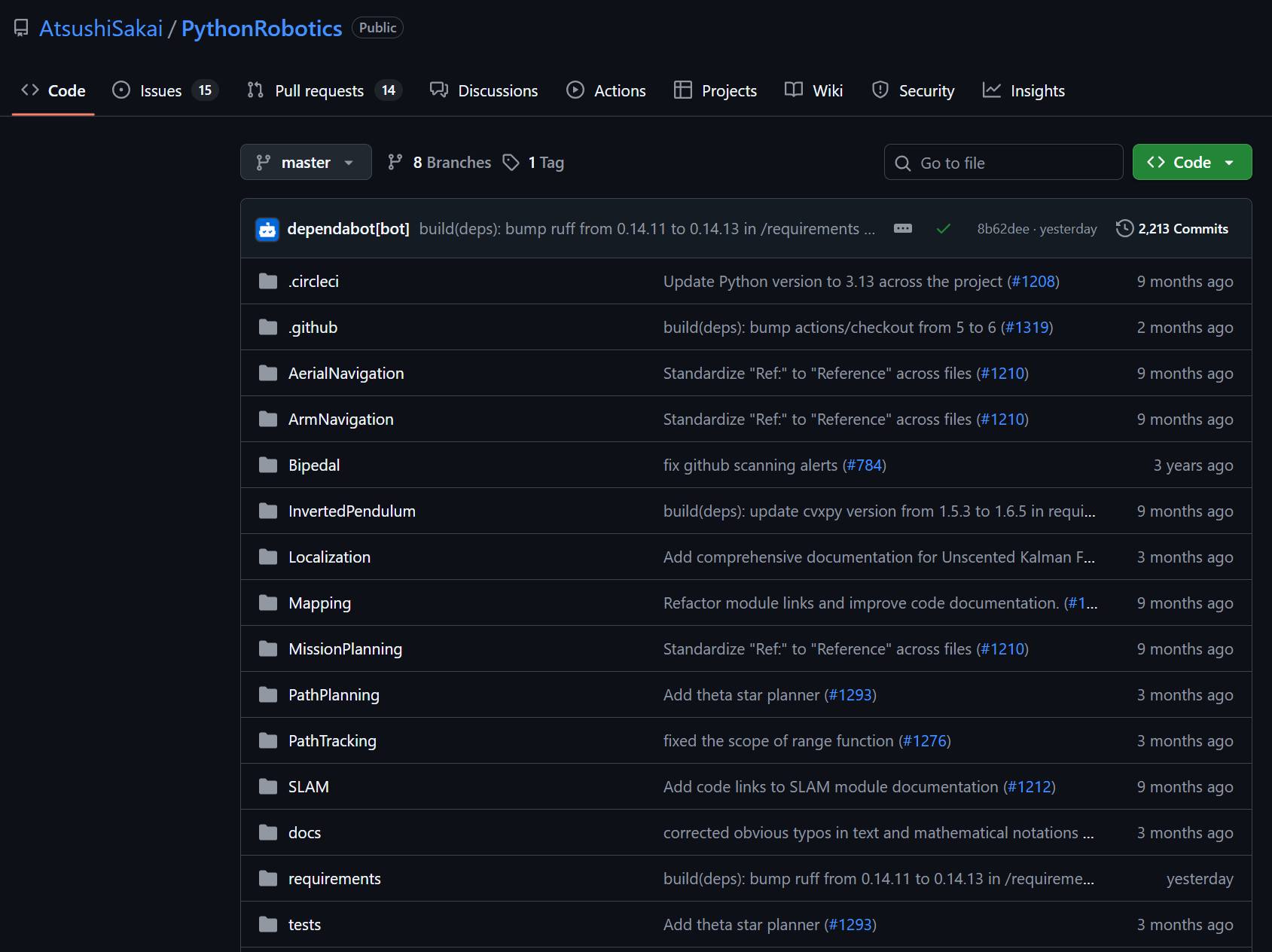Switch to the Issues tab
The height and width of the screenshot is (952, 1272).
[165, 90]
